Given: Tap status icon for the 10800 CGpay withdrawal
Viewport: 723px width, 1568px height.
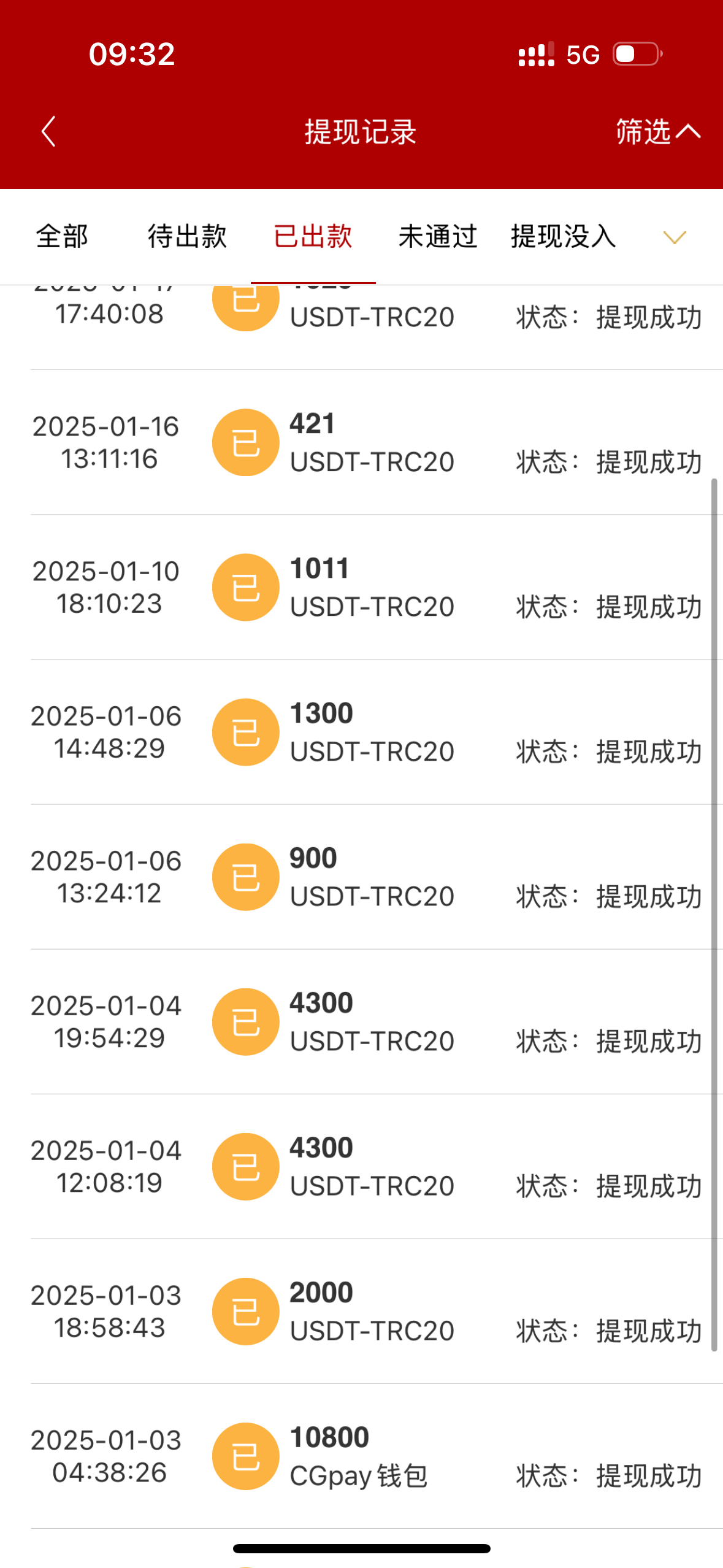Looking at the screenshot, I should tap(245, 1456).
